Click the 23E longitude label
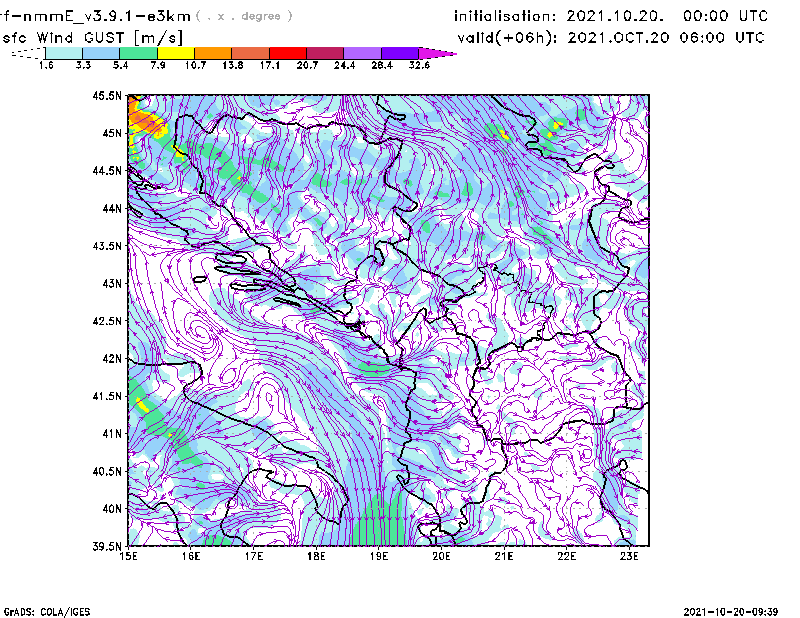The image size is (800, 618). tap(629, 556)
